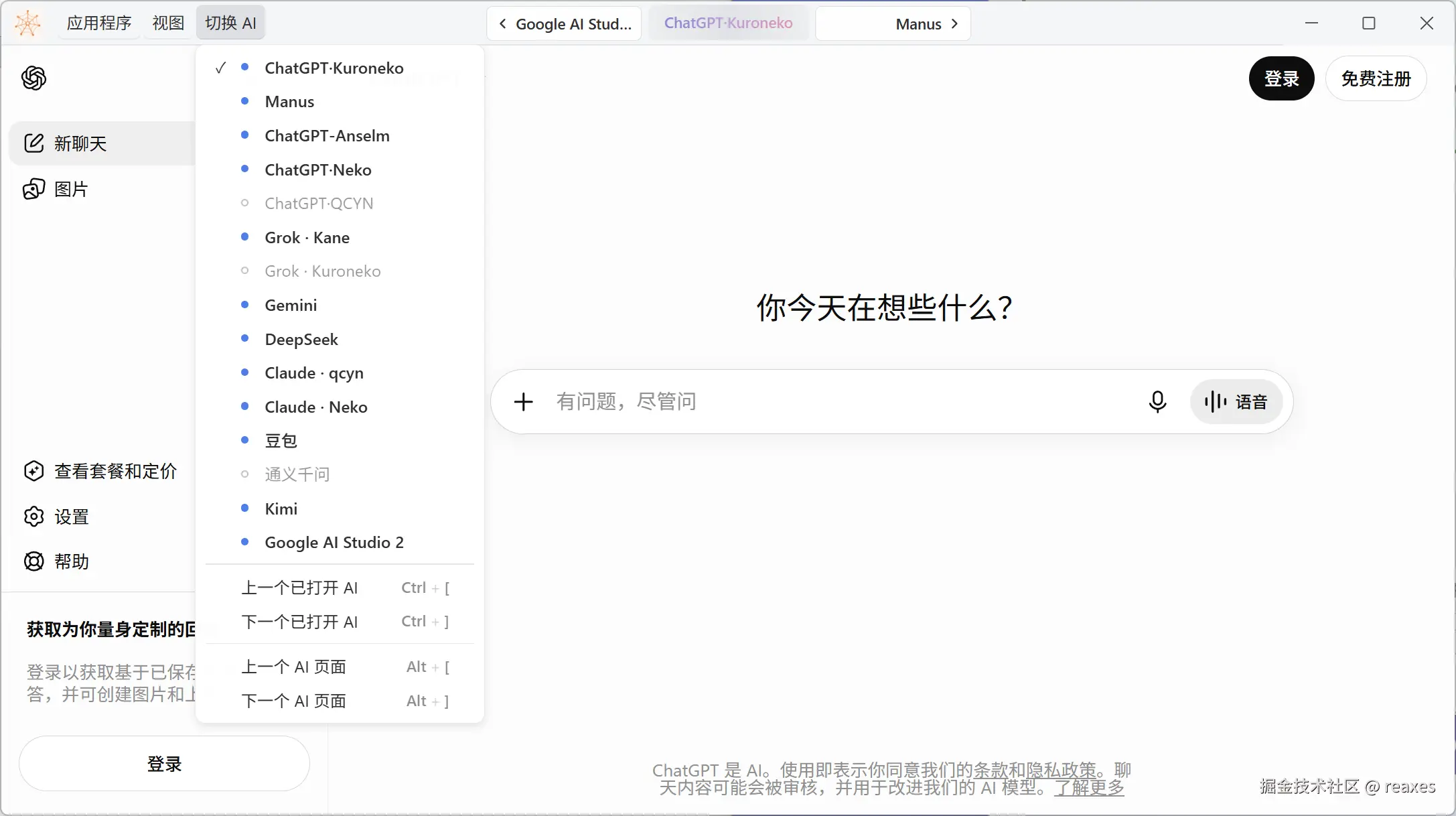Image resolution: width=1456 pixels, height=816 pixels.
Task: Click the microphone dictation icon
Action: 1157,401
